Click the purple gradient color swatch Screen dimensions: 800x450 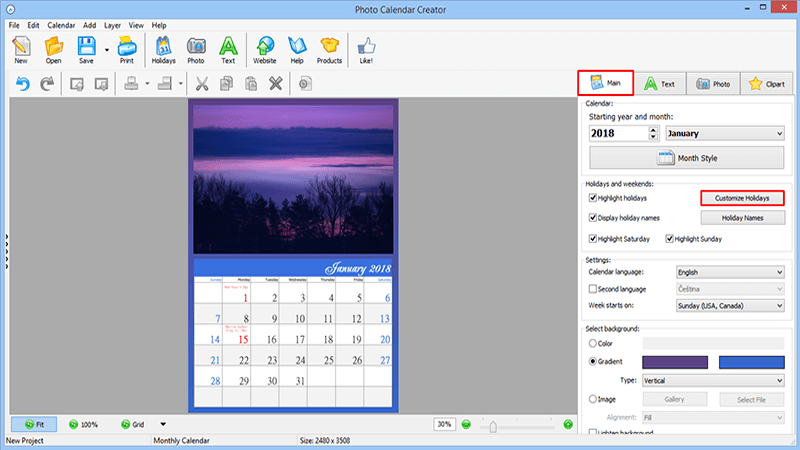pyautogui.click(x=674, y=361)
